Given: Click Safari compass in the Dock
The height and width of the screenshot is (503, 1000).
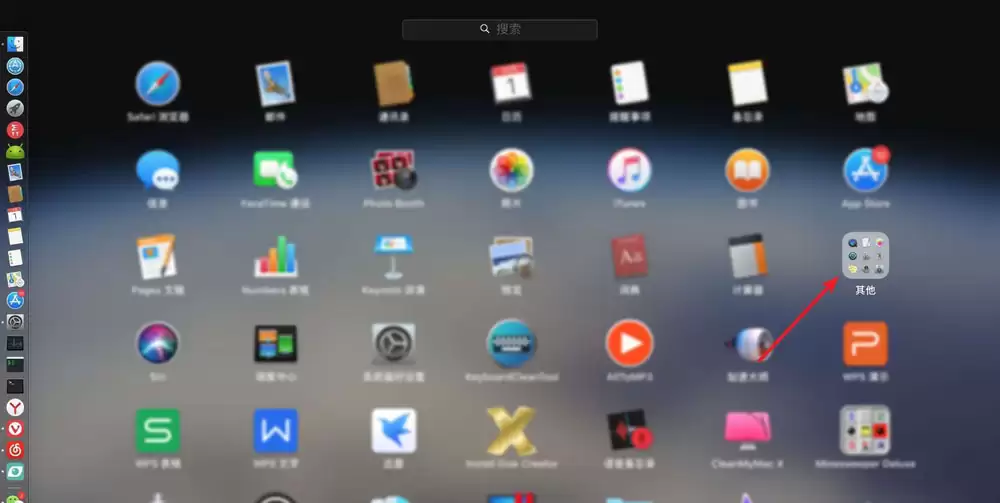Looking at the screenshot, I should [15, 87].
